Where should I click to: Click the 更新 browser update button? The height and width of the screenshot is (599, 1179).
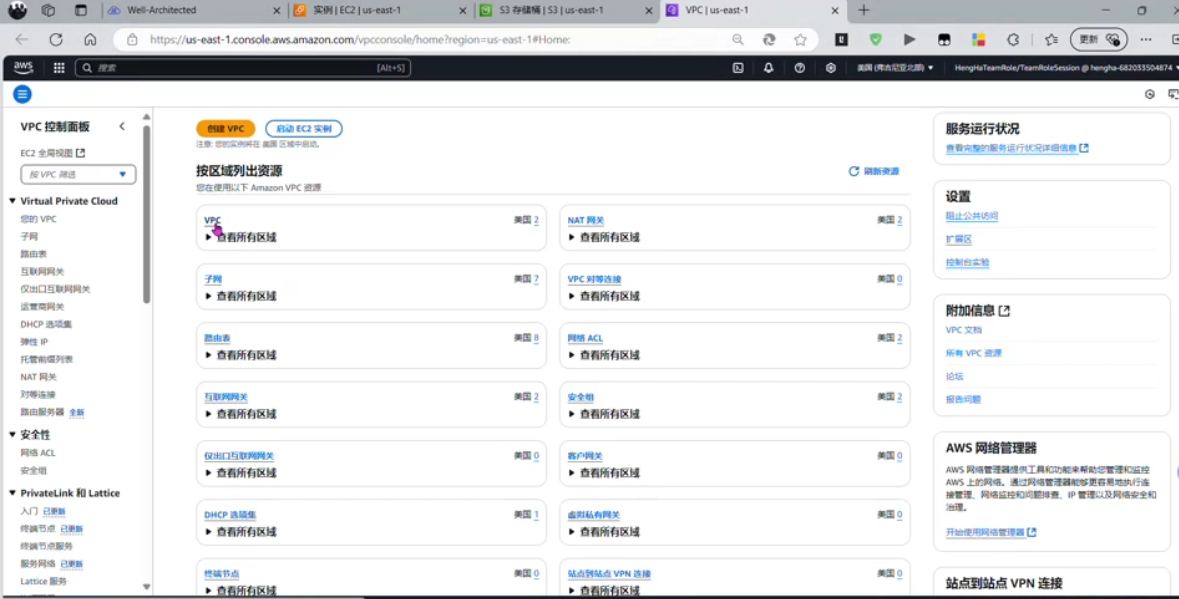click(1099, 39)
